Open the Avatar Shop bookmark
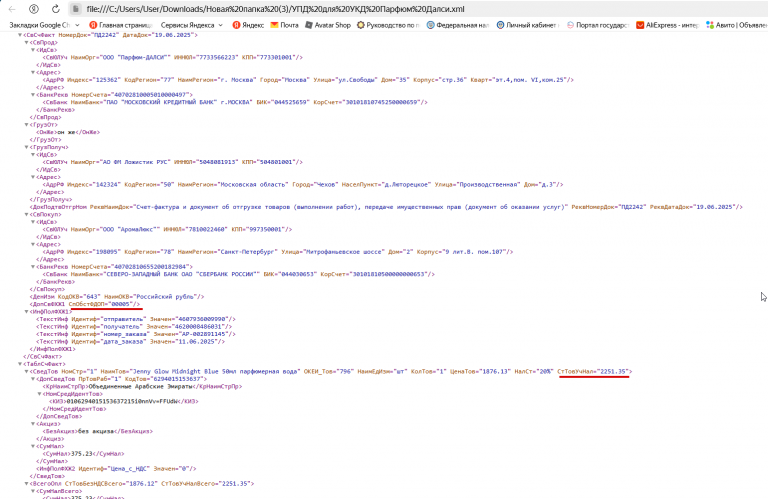 pyautogui.click(x=328, y=25)
